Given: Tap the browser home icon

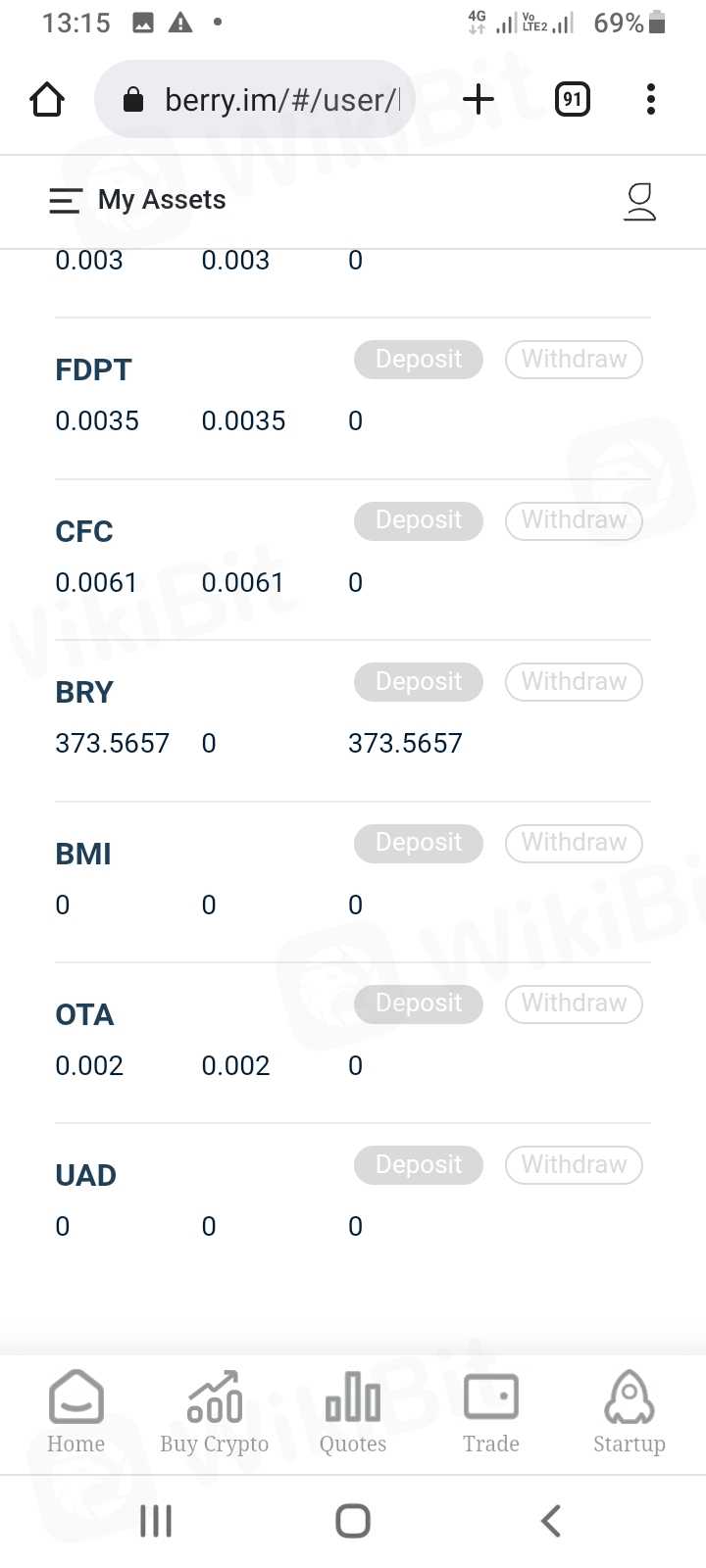Looking at the screenshot, I should pyautogui.click(x=47, y=99).
